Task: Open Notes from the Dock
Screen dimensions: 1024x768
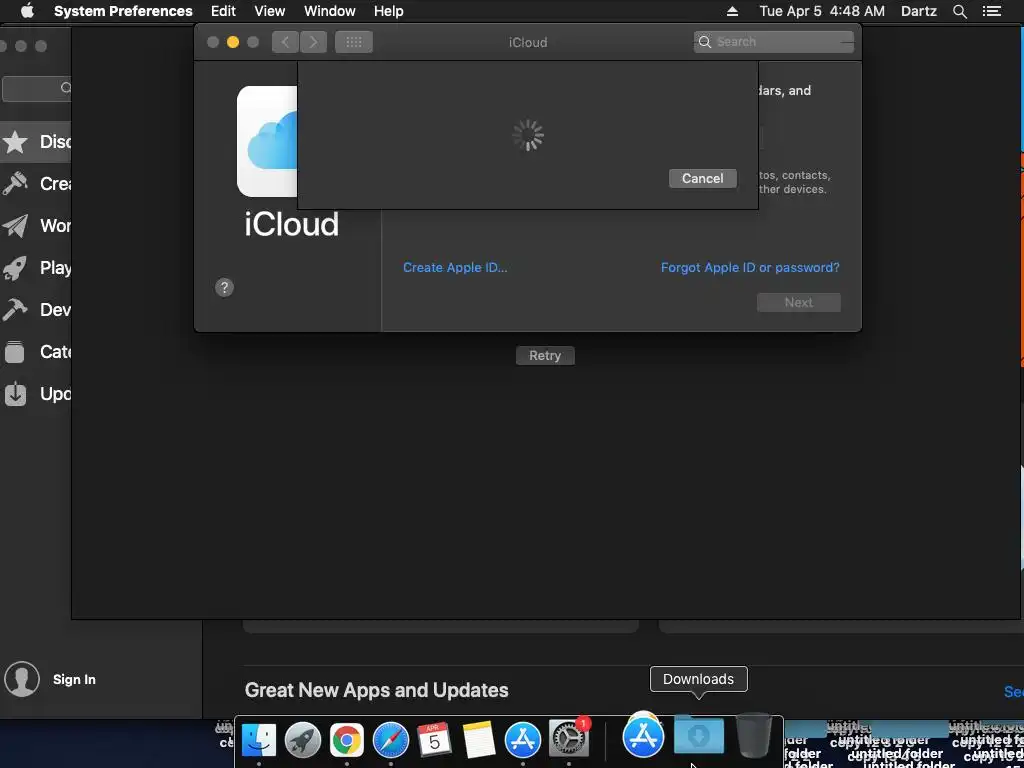Action: pyautogui.click(x=479, y=739)
